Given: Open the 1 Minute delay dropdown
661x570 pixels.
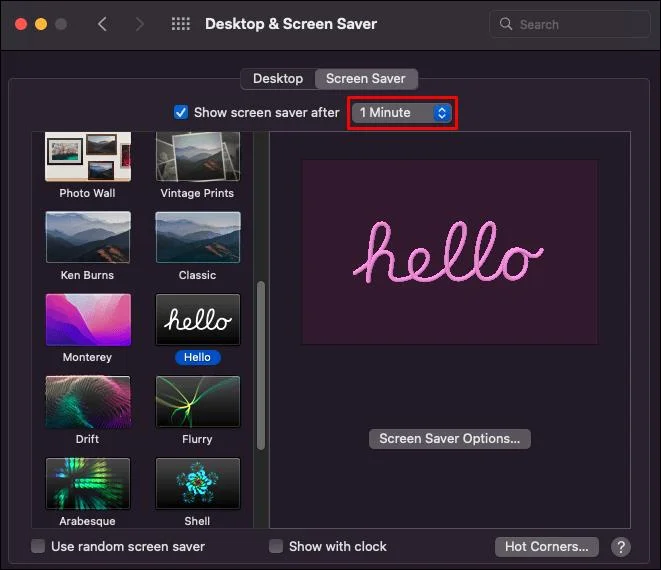Looking at the screenshot, I should [402, 113].
